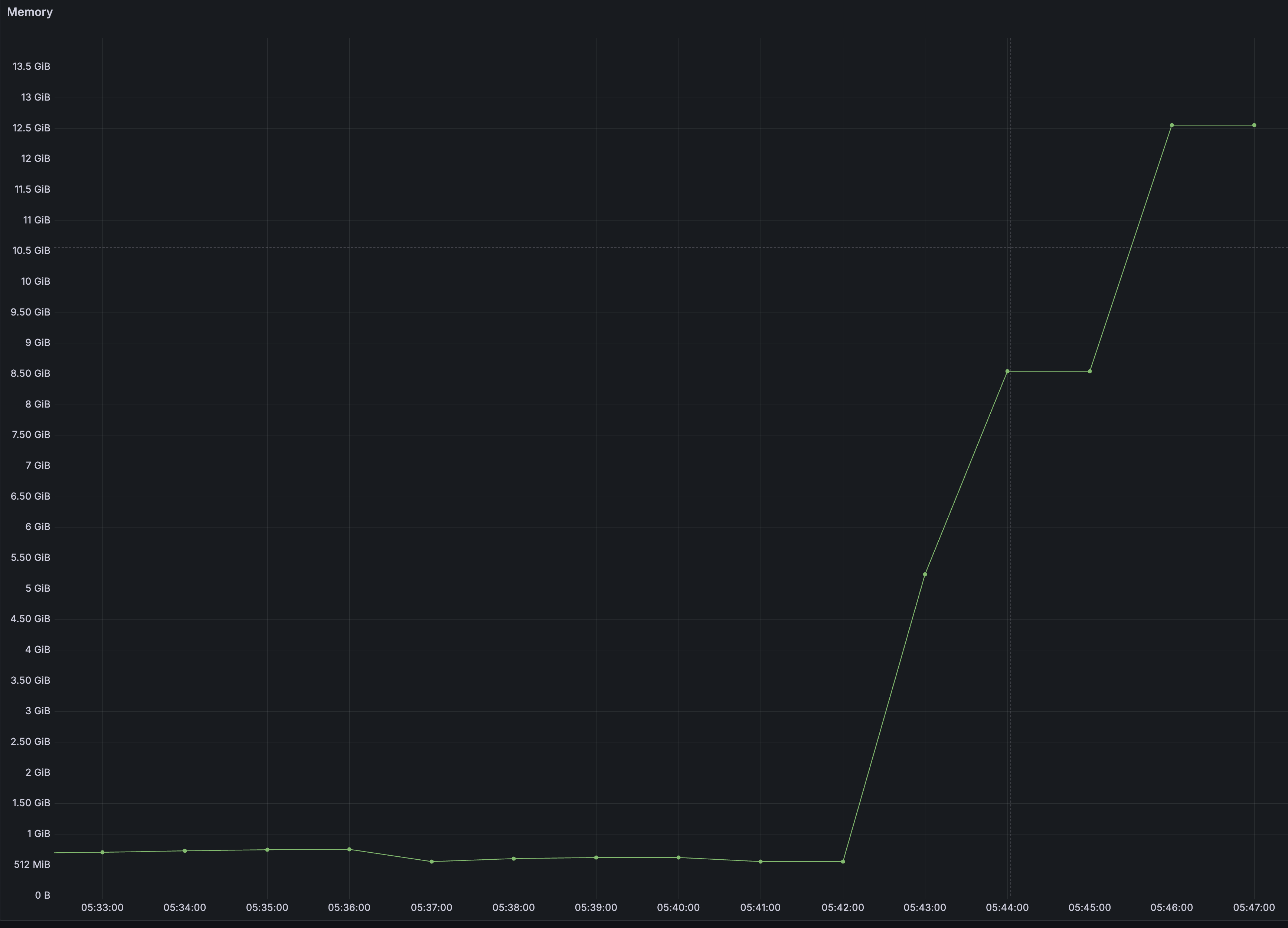This screenshot has height=928, width=1288.
Task: Click data point at 05:36:00 on the graph
Action: 349,849
